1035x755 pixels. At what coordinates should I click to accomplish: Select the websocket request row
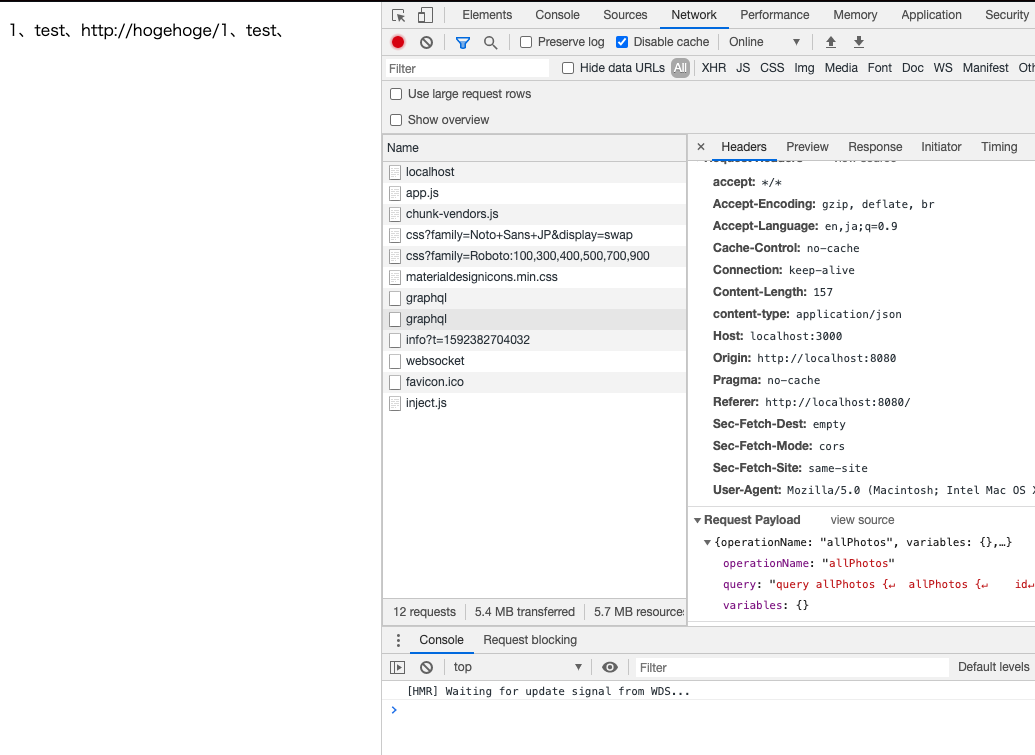[534, 361]
